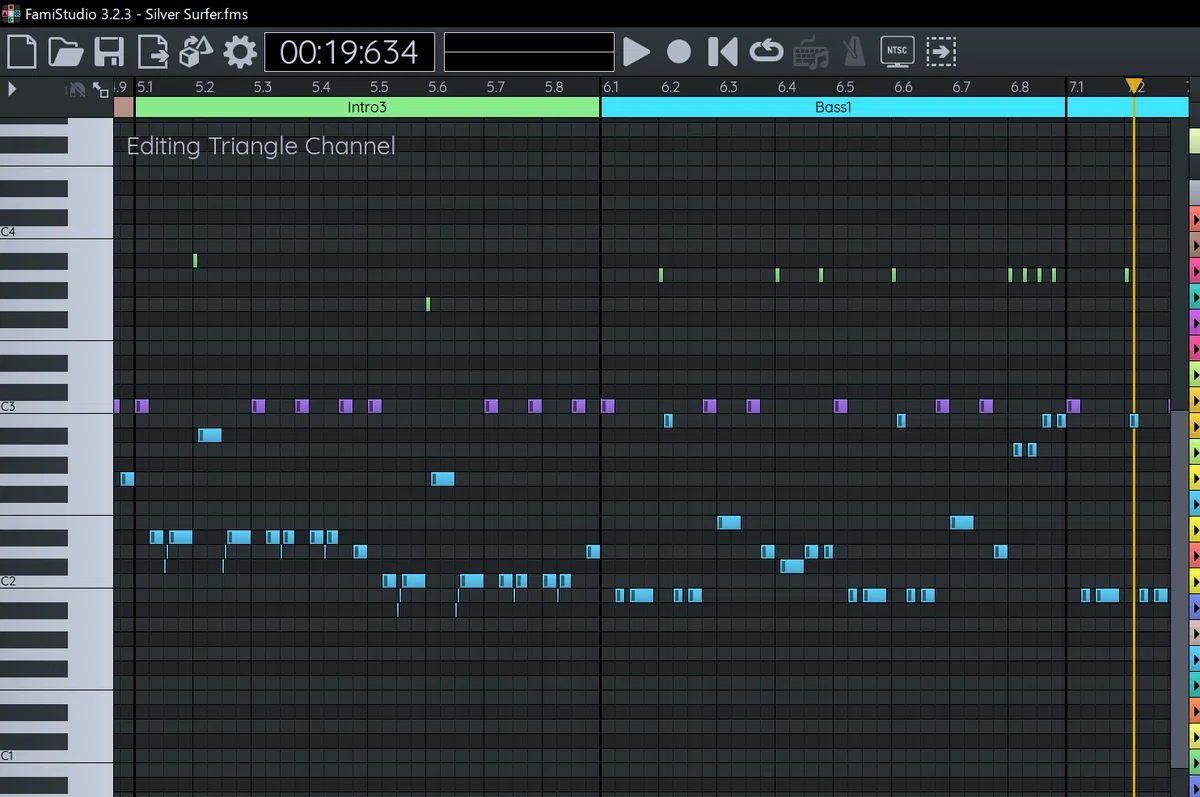Select the Bass1 pattern header

(x=833, y=107)
